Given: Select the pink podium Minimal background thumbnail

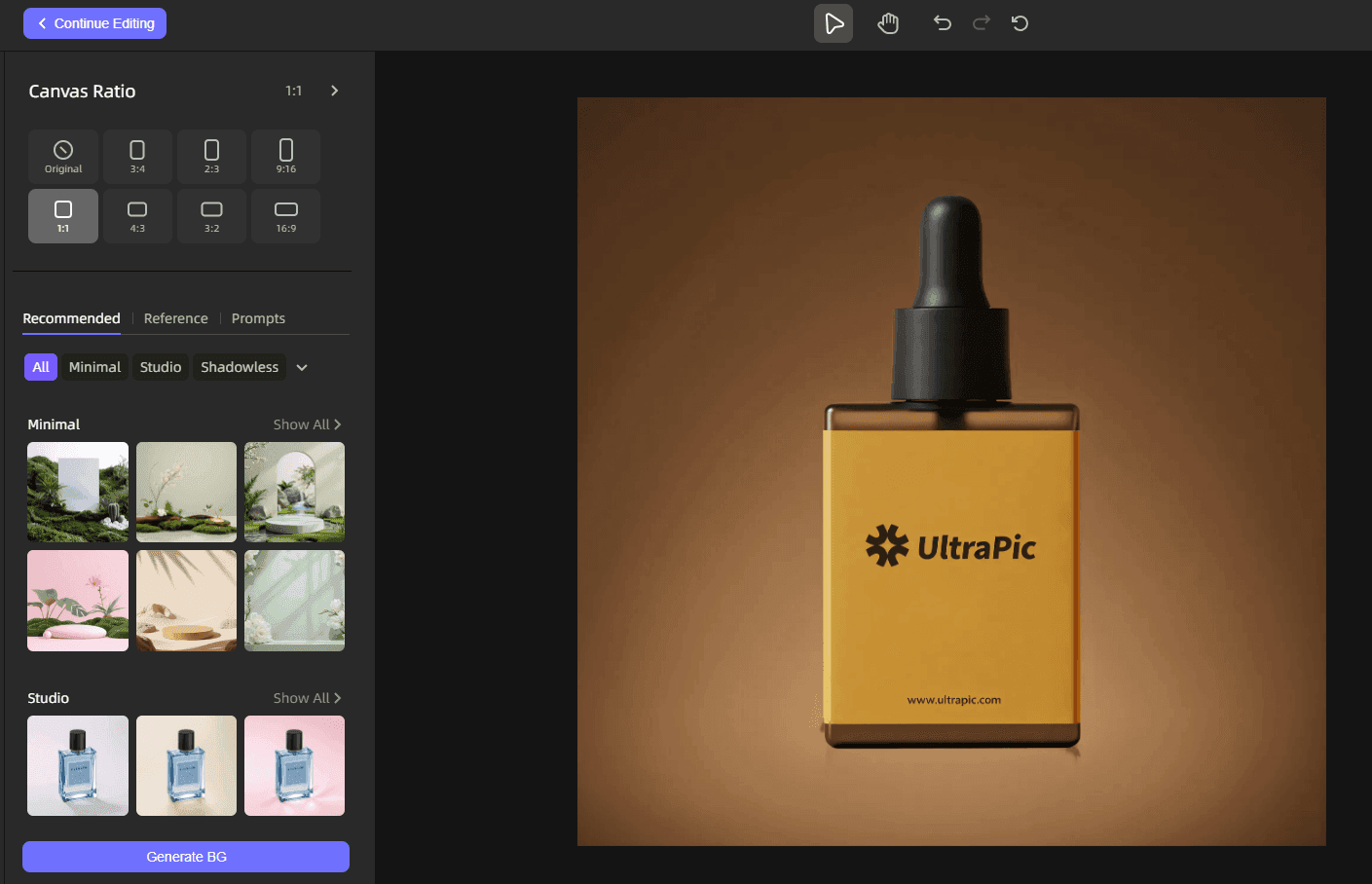Looking at the screenshot, I should click(x=77, y=601).
